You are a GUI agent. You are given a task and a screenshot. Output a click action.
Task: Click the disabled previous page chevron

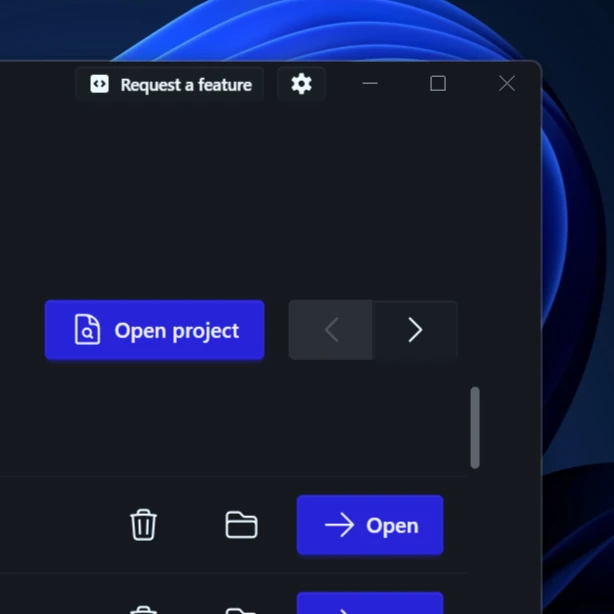point(331,330)
